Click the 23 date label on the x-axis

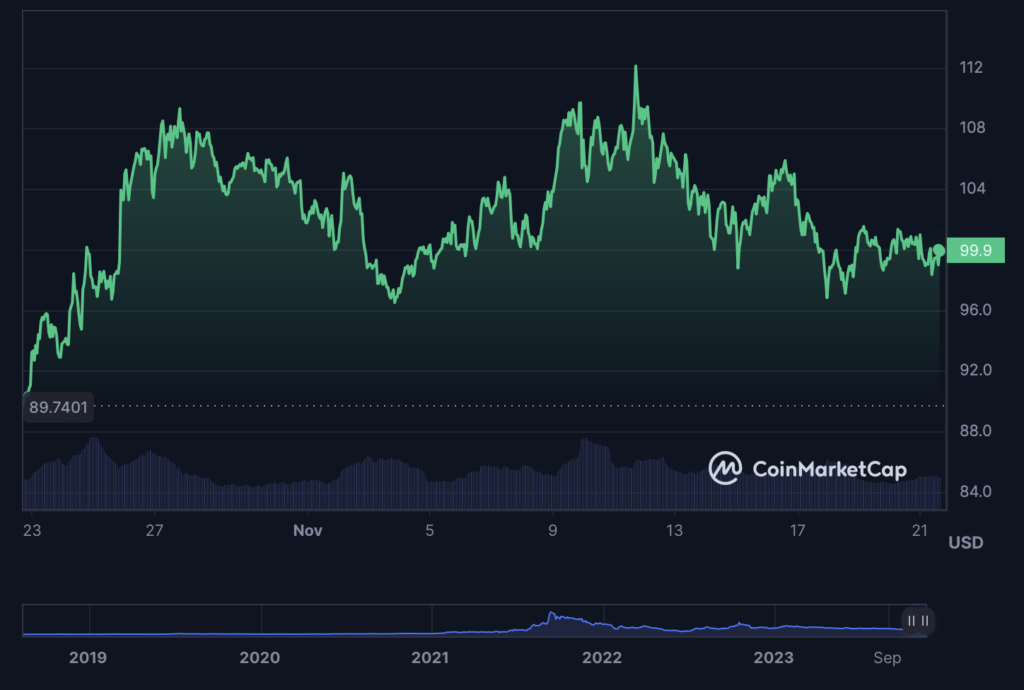click(32, 530)
